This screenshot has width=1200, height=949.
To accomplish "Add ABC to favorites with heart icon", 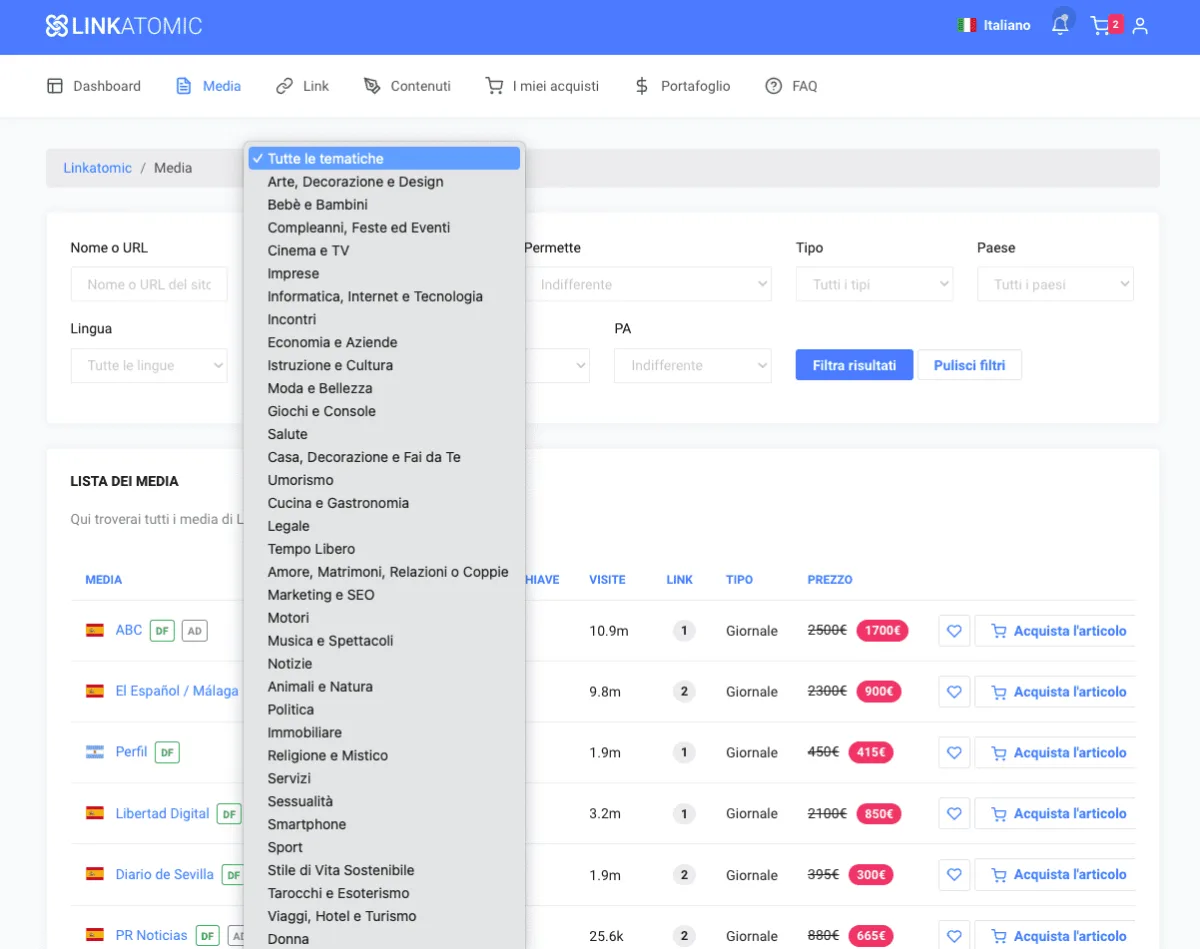I will click(x=954, y=631).
